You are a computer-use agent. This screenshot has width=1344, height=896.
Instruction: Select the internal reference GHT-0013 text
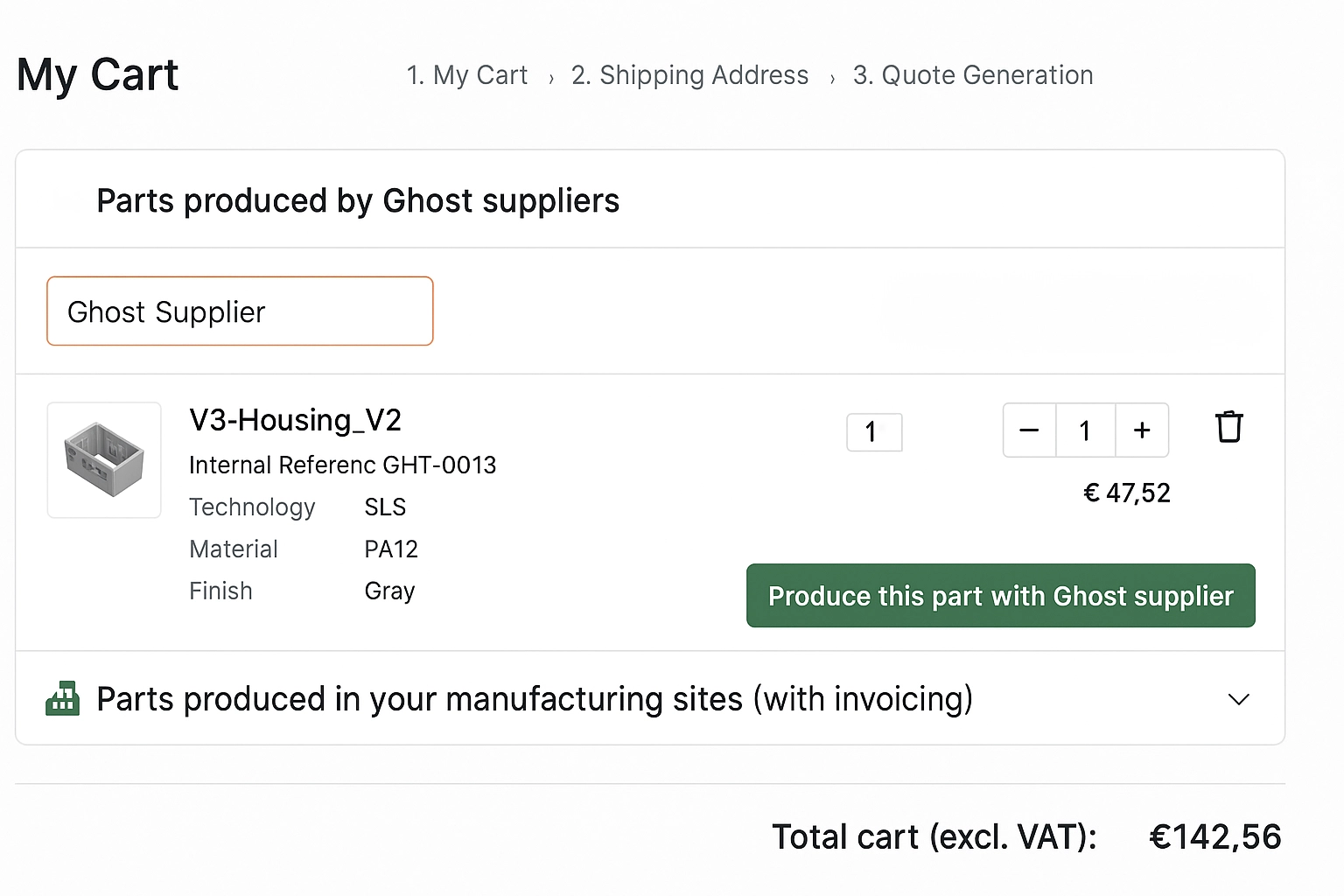pyautogui.click(x=342, y=465)
